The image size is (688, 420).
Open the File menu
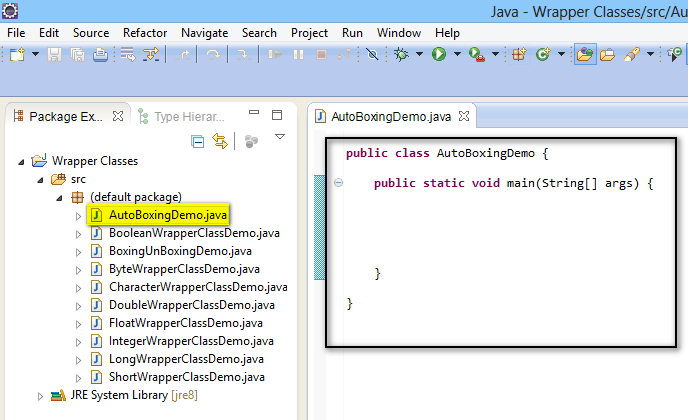[16, 33]
